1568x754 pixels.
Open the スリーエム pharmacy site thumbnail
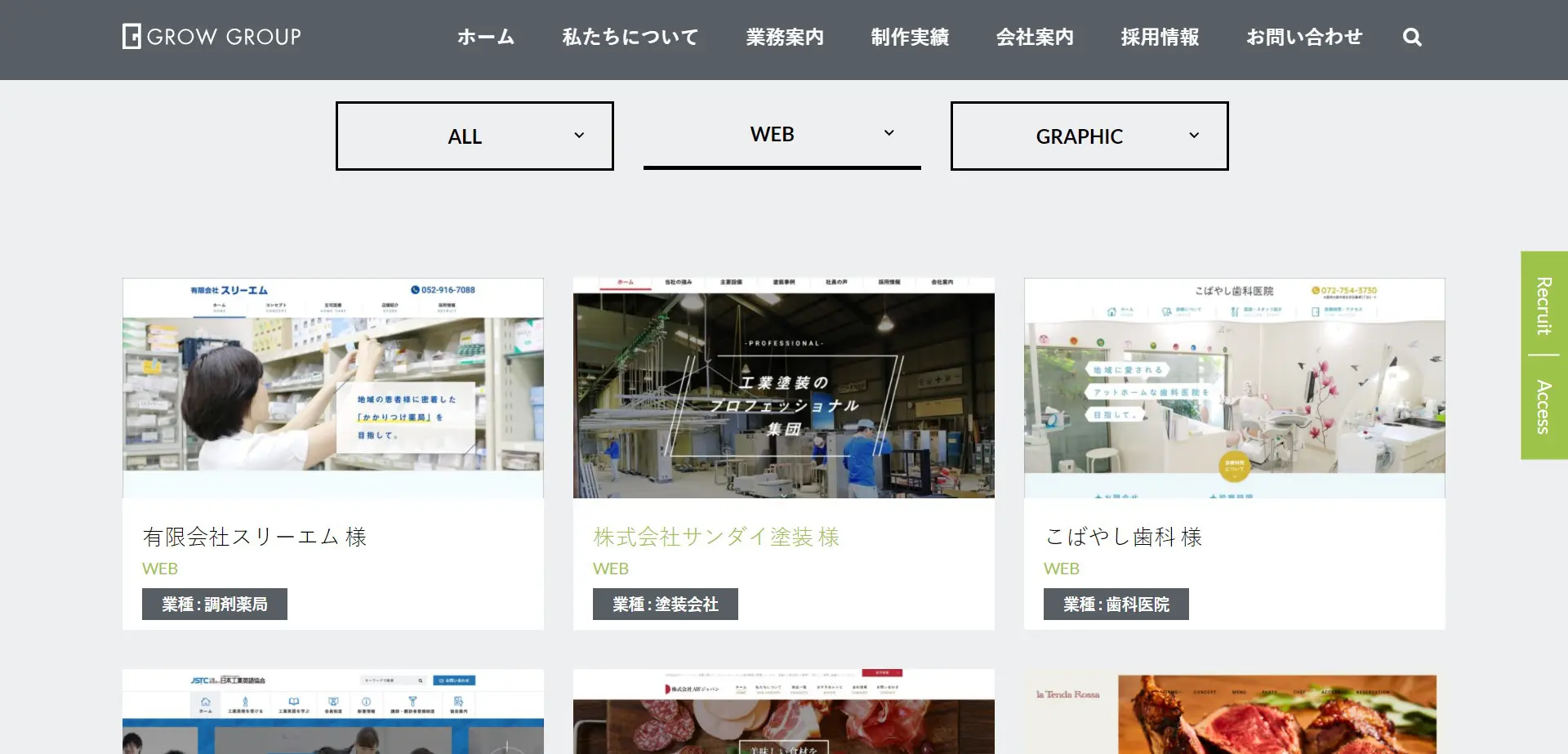tap(333, 388)
